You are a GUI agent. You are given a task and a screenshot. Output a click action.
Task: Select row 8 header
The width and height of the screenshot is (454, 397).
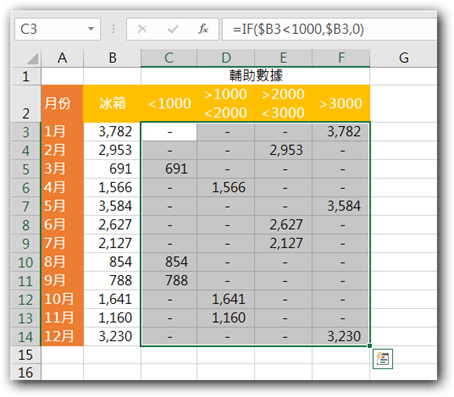click(x=26, y=225)
